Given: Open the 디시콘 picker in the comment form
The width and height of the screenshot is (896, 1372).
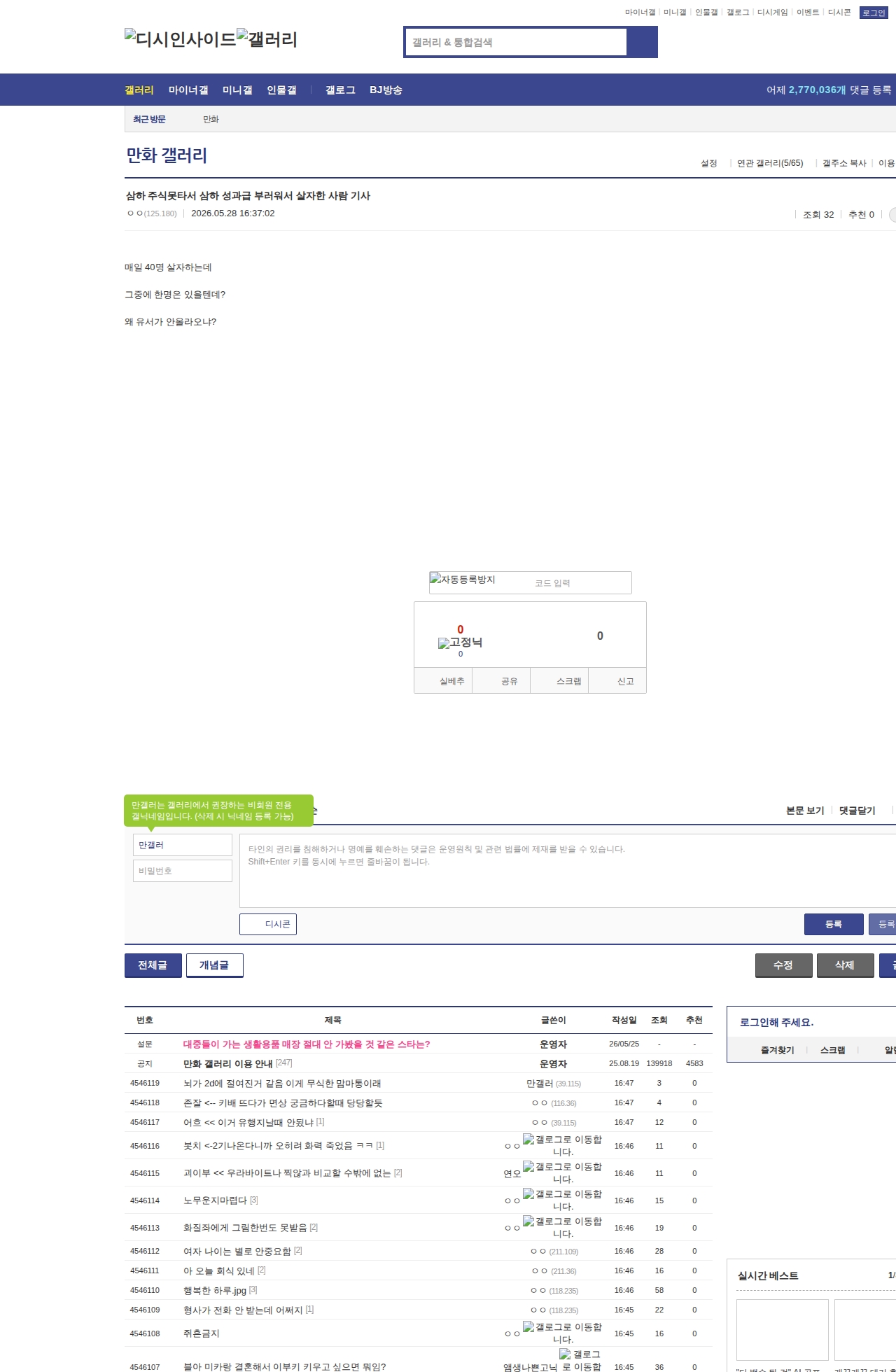Looking at the screenshot, I should click(x=268, y=924).
